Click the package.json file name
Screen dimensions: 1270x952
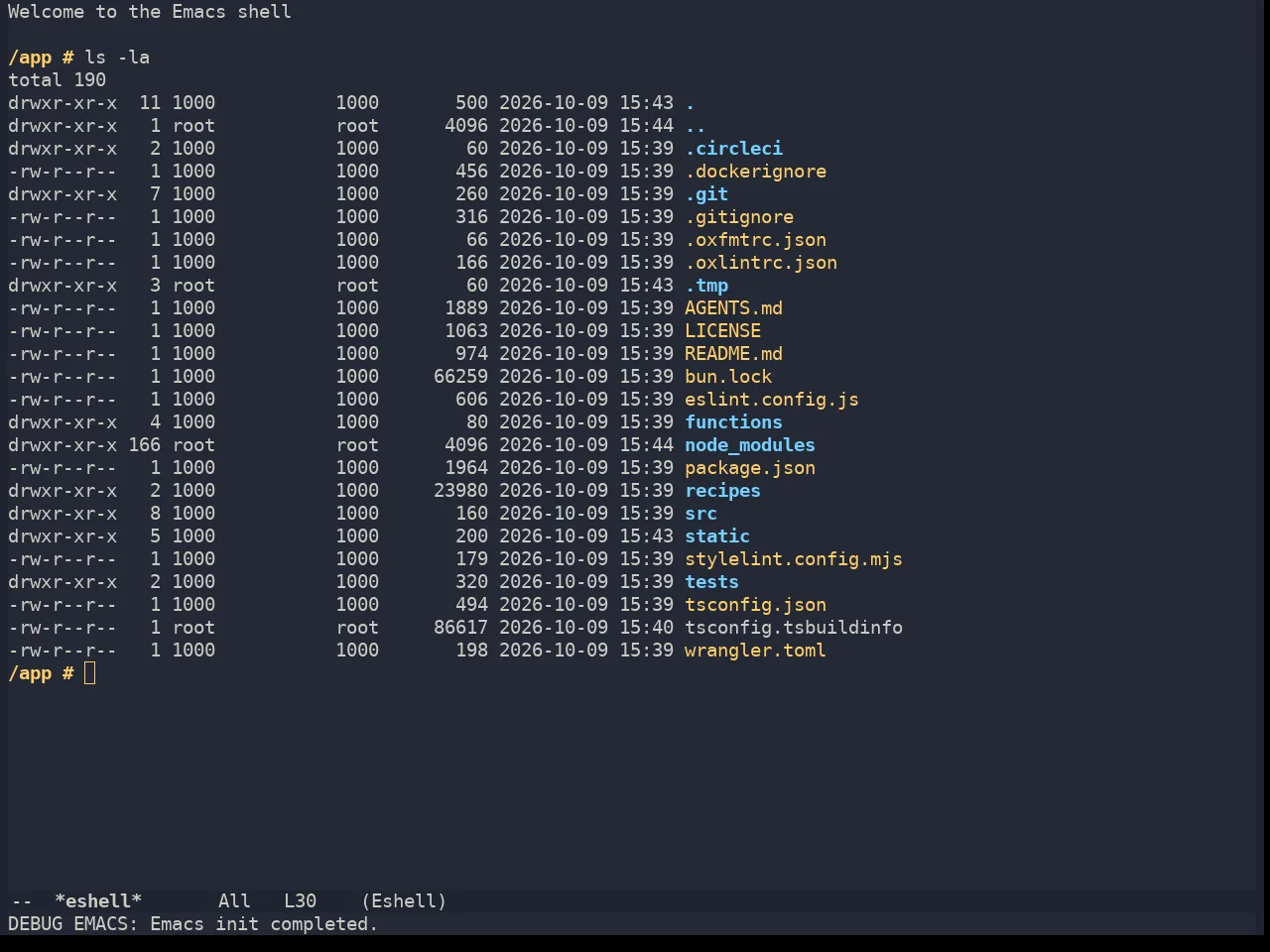[750, 468]
